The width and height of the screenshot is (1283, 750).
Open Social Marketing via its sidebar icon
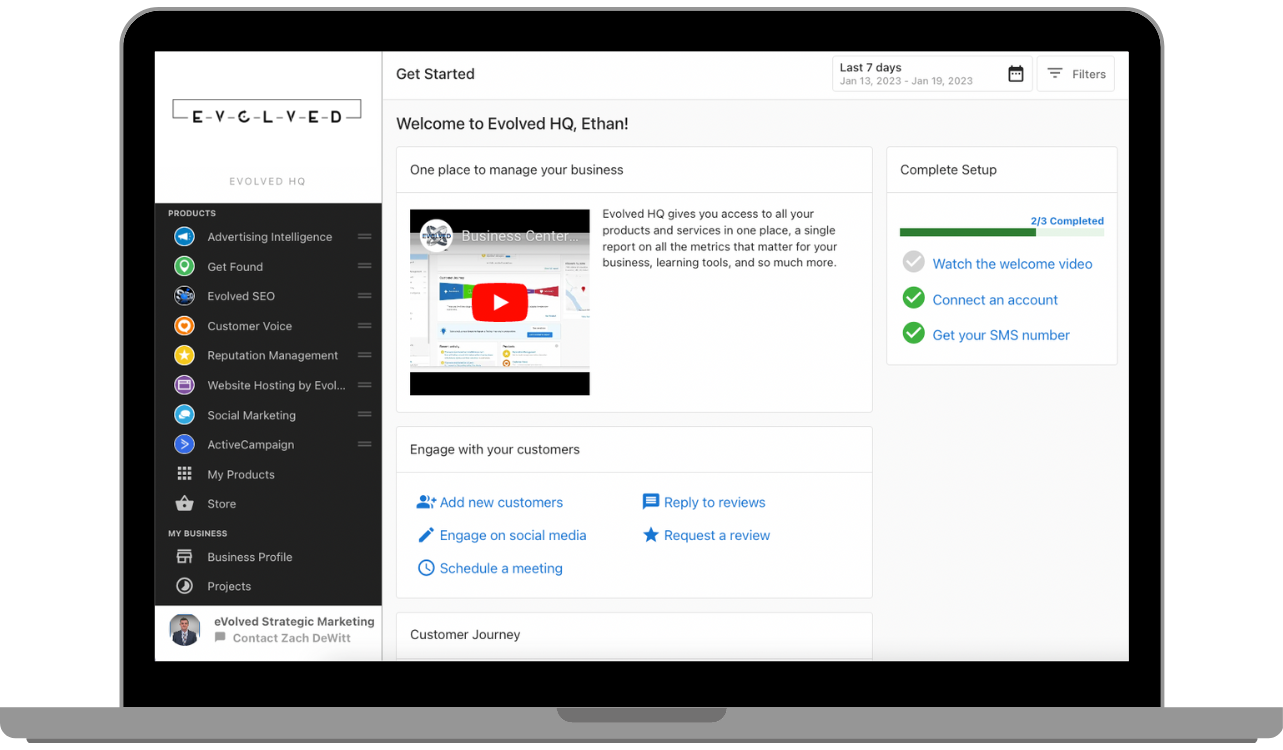coord(184,414)
